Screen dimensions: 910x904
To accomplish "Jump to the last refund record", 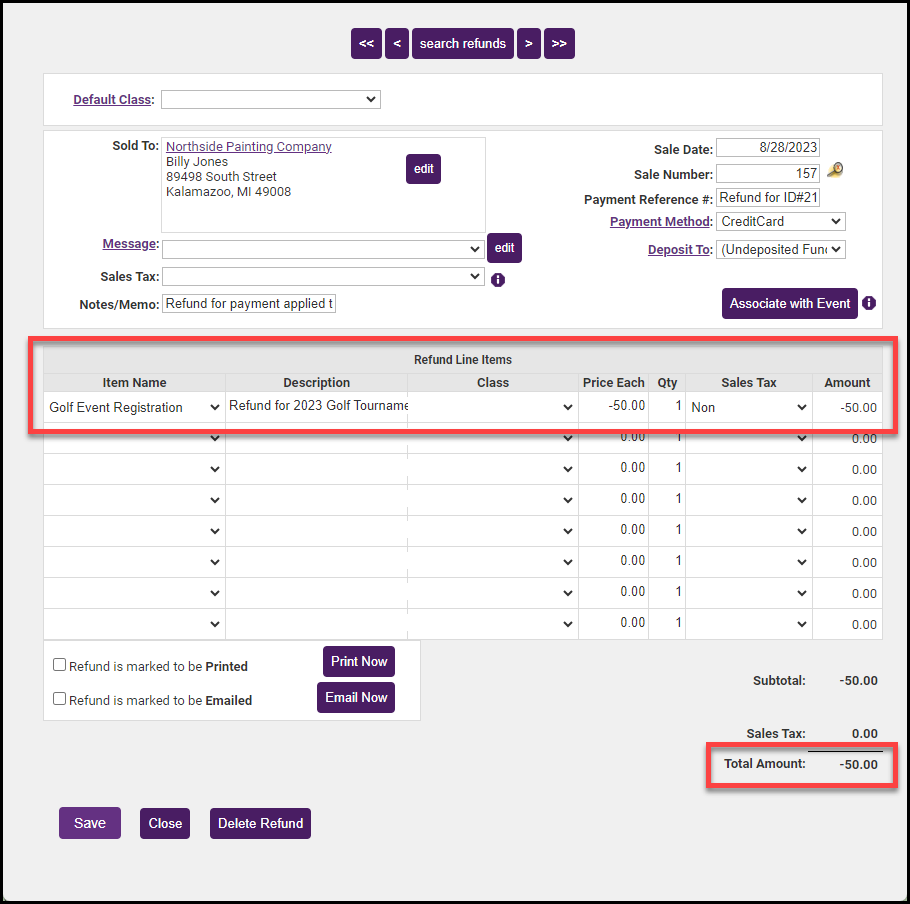I will 559,43.
